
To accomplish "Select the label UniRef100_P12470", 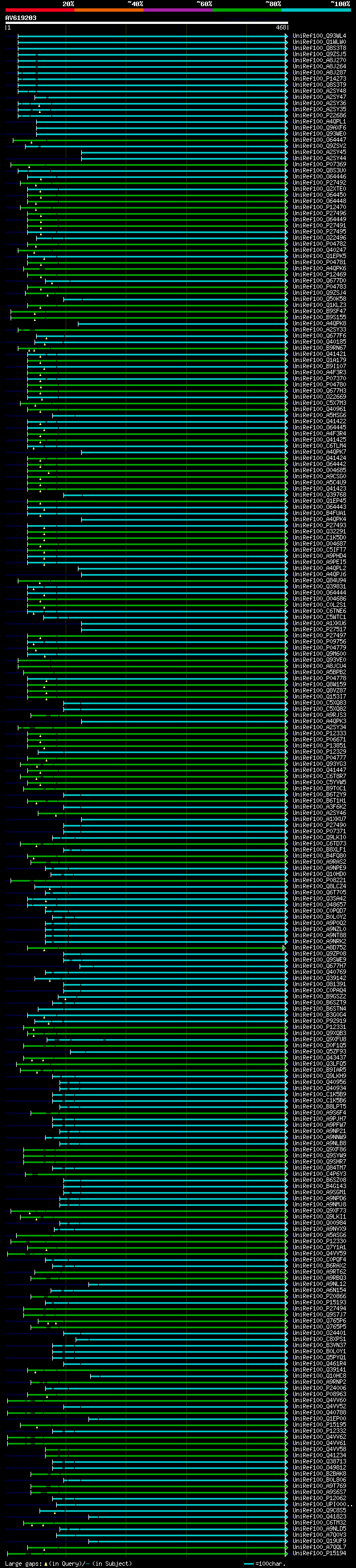I will pos(319,207).
